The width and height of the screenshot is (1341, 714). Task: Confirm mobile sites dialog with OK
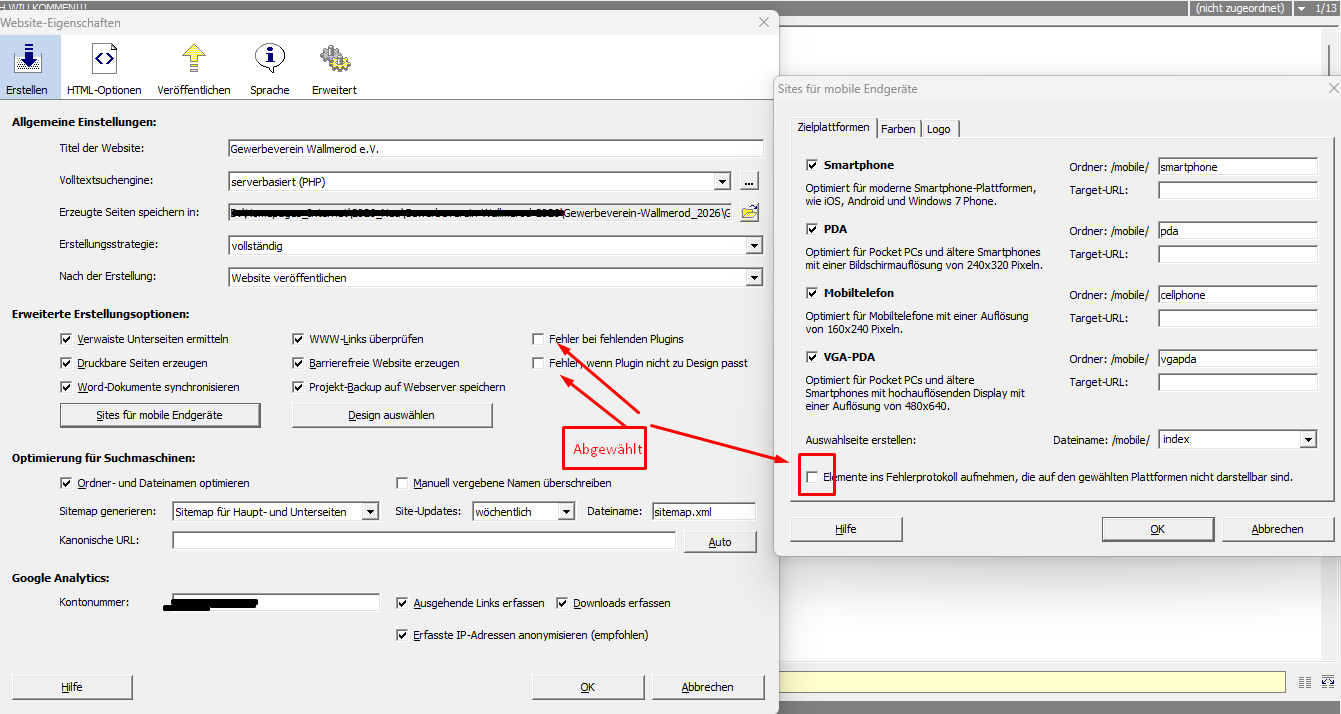coord(1158,529)
